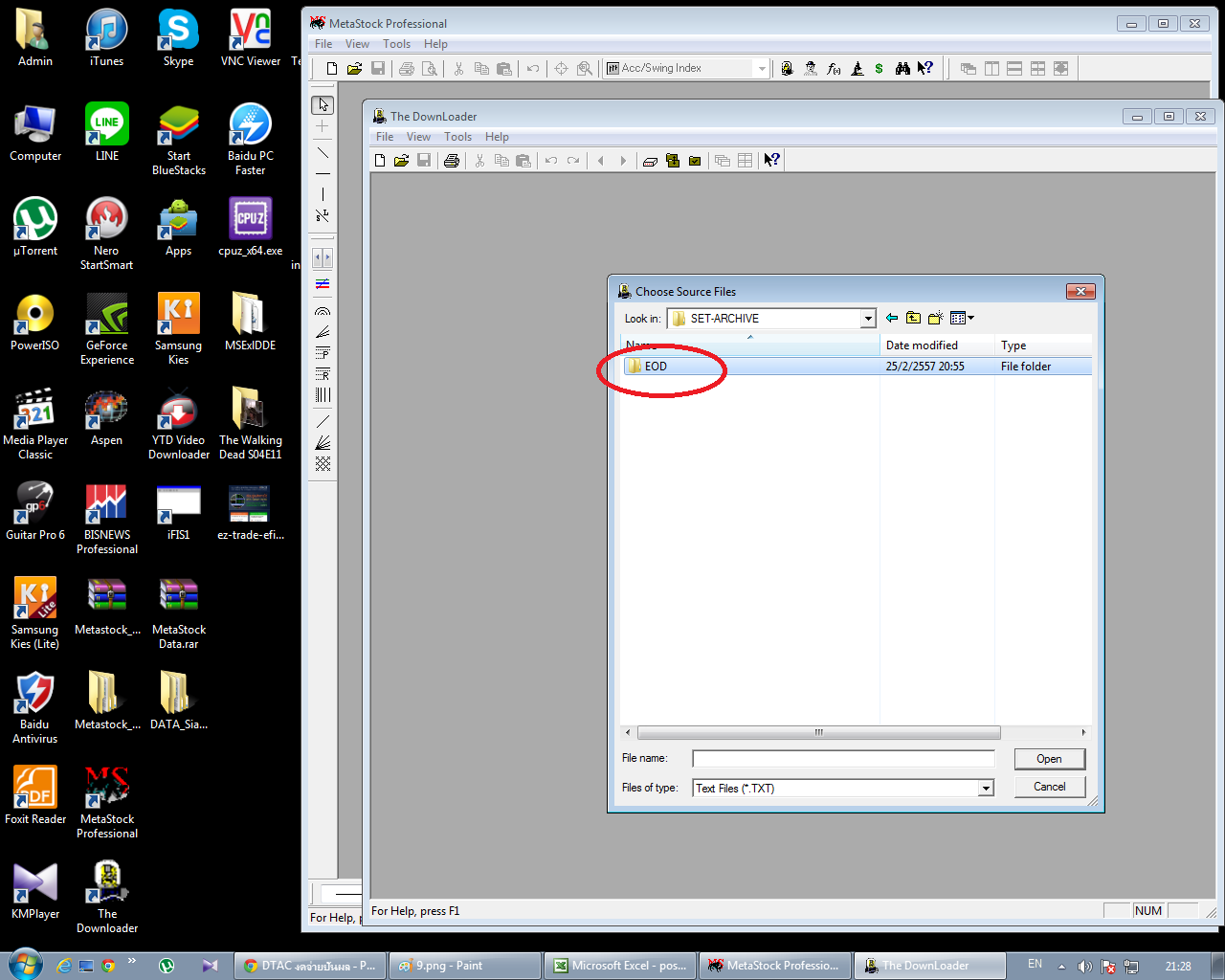Open the MSExIDDE desktop folder
Screen dimensions: 1225x980
tap(250, 322)
